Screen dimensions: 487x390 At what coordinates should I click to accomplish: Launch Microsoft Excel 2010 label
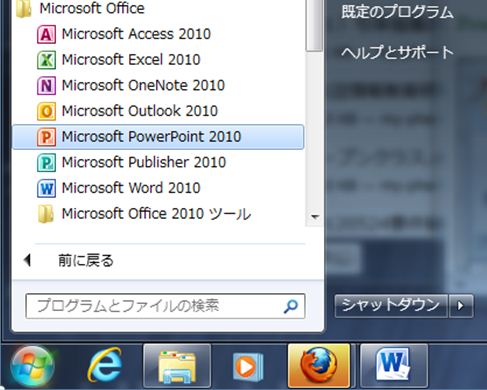pyautogui.click(x=131, y=60)
